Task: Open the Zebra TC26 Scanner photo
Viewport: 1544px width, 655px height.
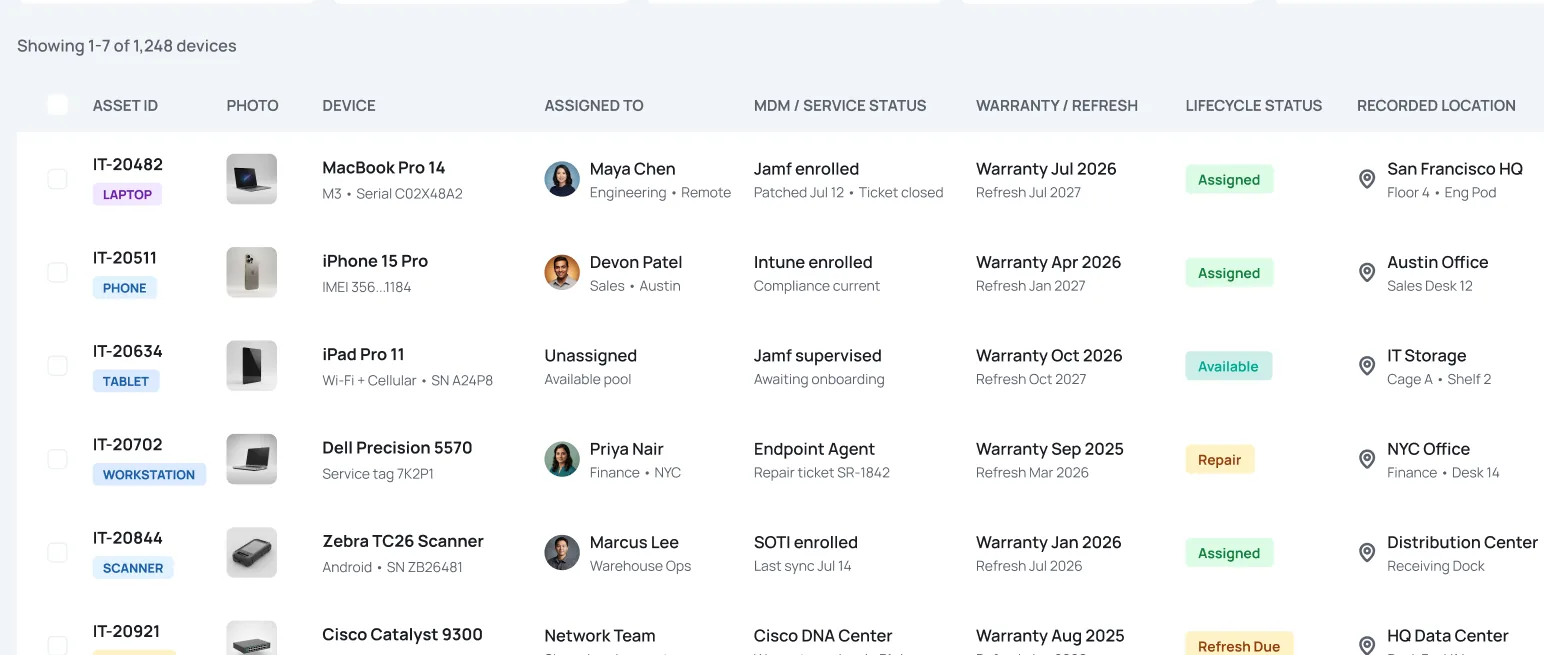Action: click(252, 552)
